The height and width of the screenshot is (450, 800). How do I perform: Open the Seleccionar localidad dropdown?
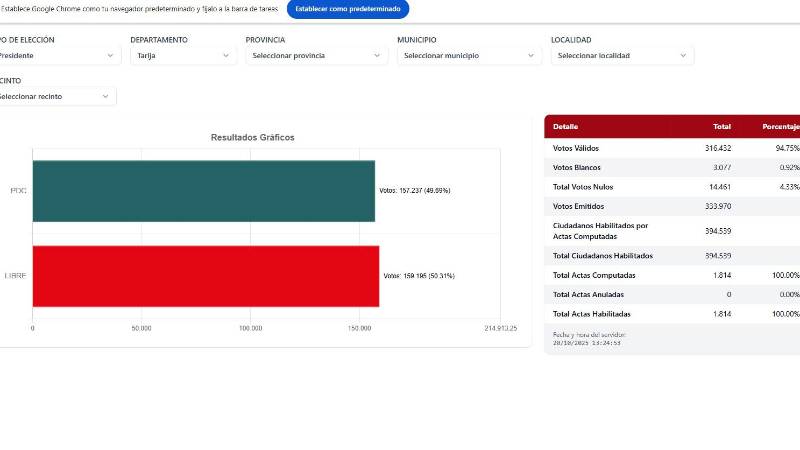tap(621, 56)
